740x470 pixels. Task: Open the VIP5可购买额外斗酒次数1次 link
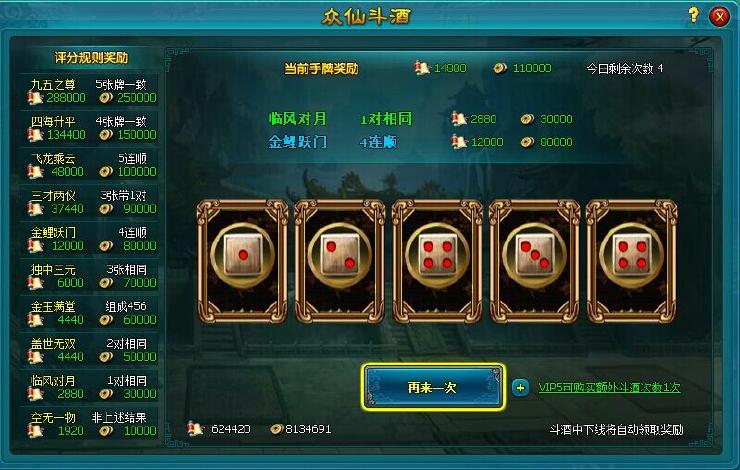[609, 387]
